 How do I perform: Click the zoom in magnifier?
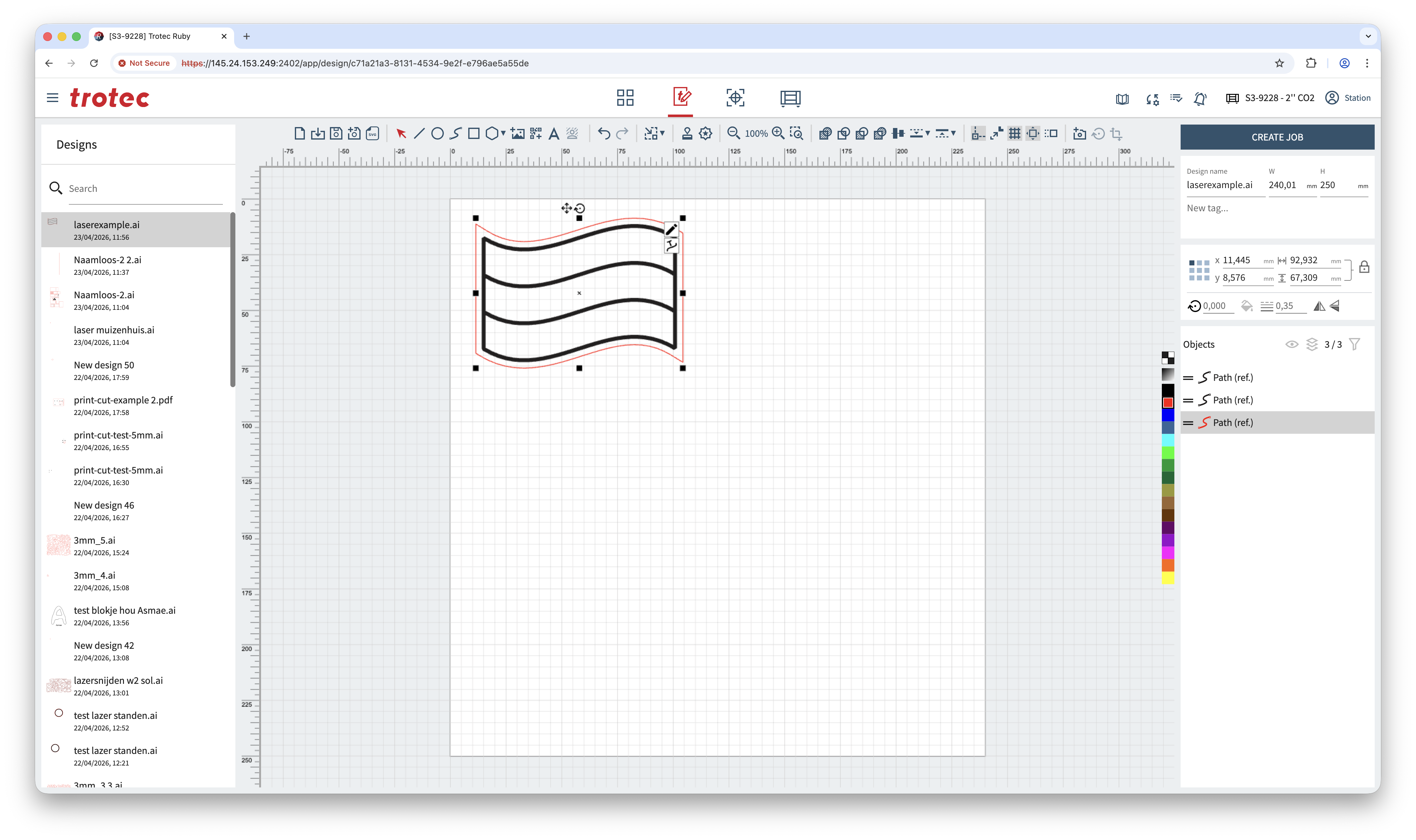coord(778,133)
